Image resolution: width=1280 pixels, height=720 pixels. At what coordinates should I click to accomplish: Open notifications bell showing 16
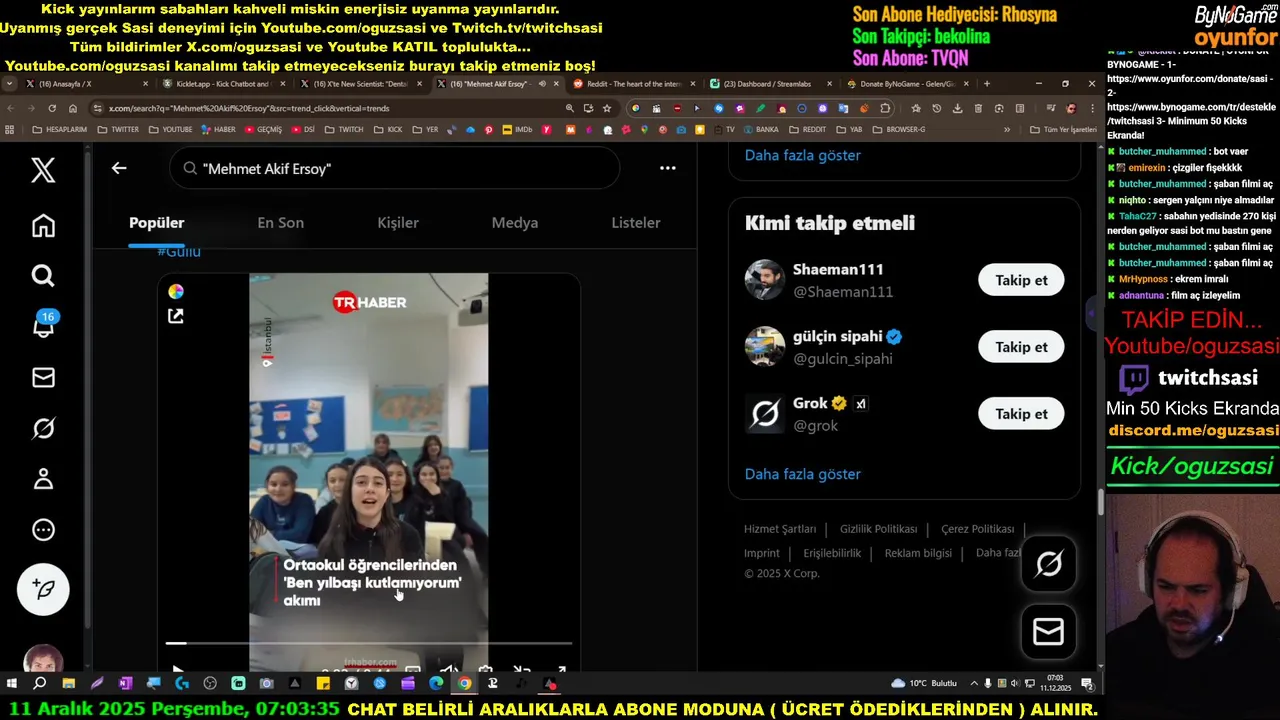tap(44, 325)
